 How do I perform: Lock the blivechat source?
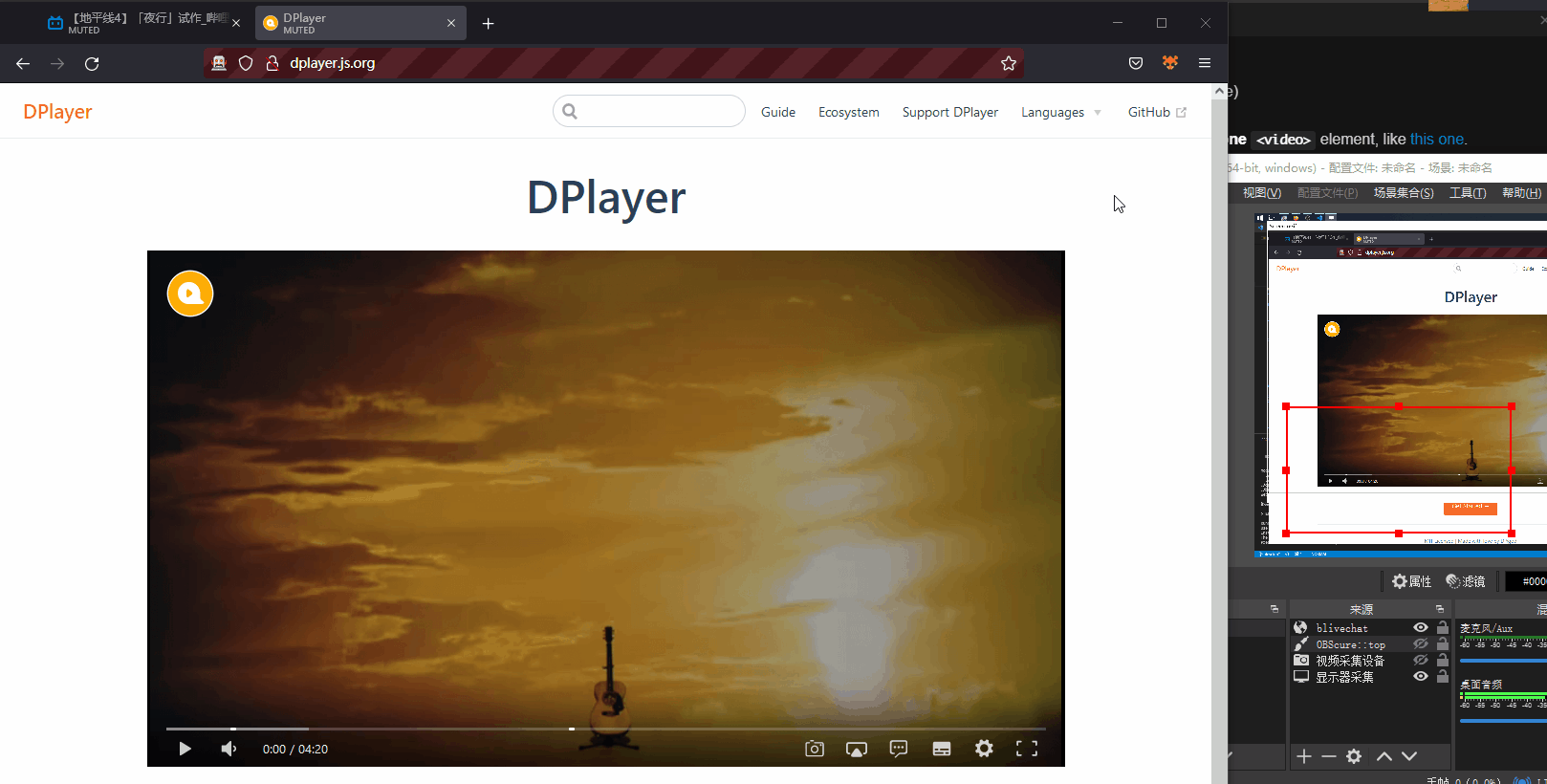coord(1443,628)
